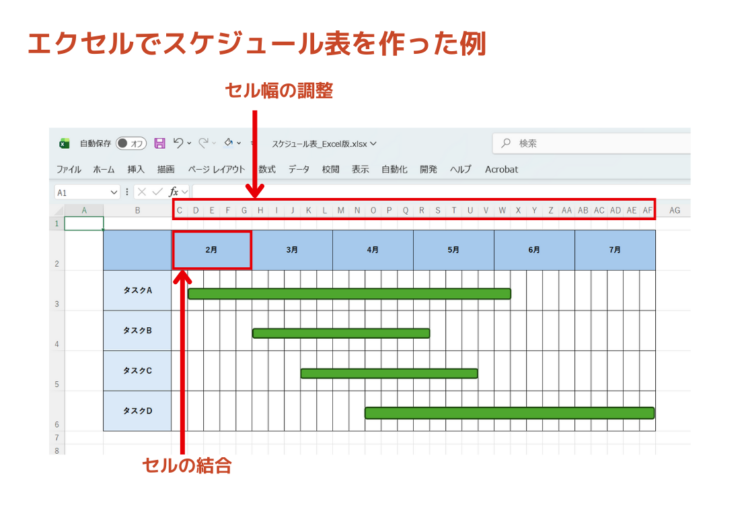This screenshot has width=740, height=505.
Task: Click the タスクC label cell
Action: (x=137, y=370)
